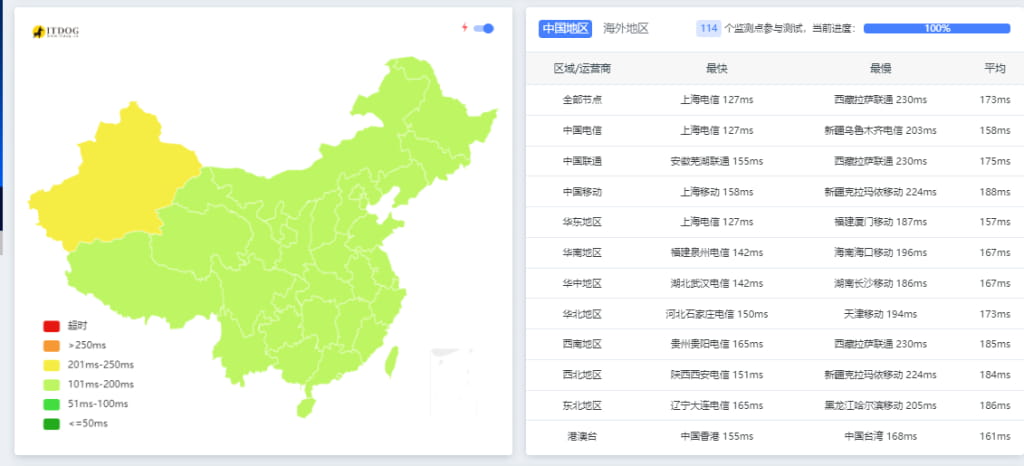The image size is (1024, 466).
Task: Select the 西南地区 row label
Action: pyautogui.click(x=583, y=344)
